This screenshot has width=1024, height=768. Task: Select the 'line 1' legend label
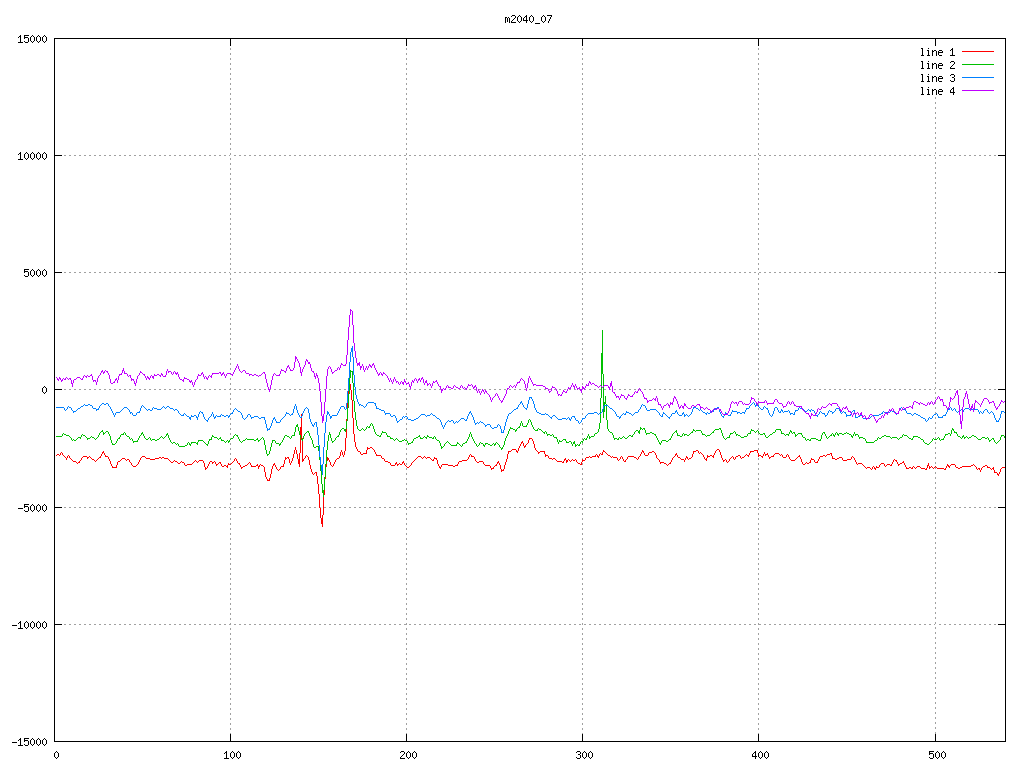tap(937, 52)
